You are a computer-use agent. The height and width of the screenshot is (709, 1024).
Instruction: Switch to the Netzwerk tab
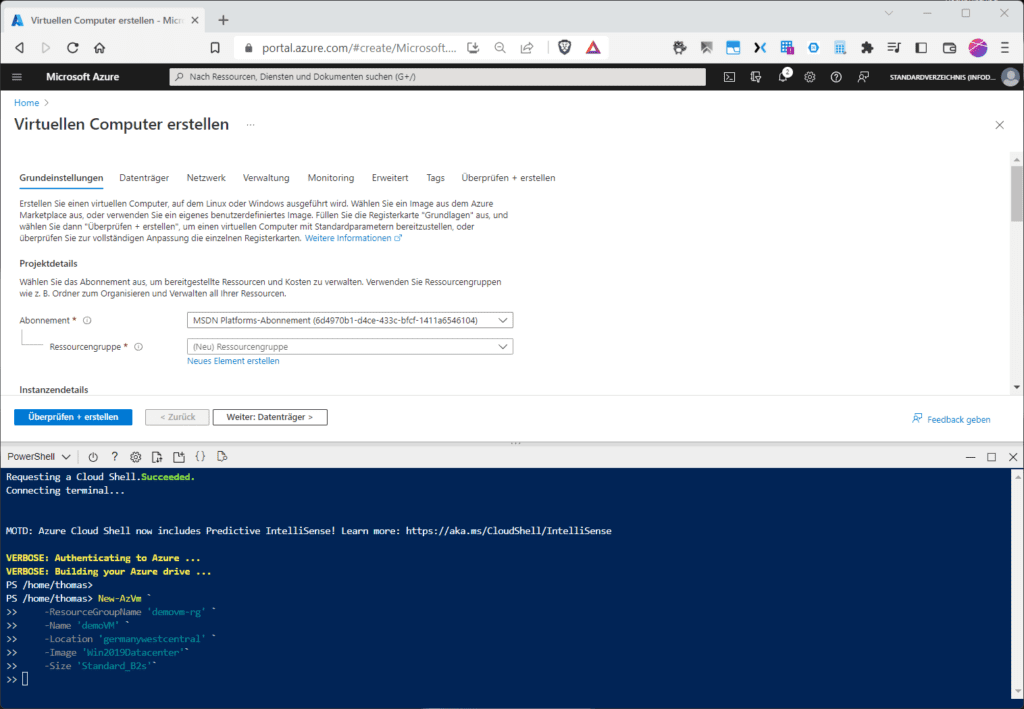[206, 178]
